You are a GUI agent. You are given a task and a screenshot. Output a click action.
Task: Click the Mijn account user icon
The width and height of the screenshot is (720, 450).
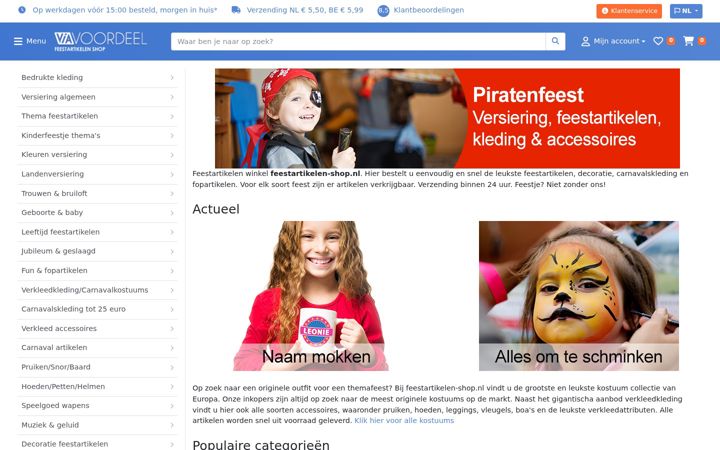coord(585,41)
